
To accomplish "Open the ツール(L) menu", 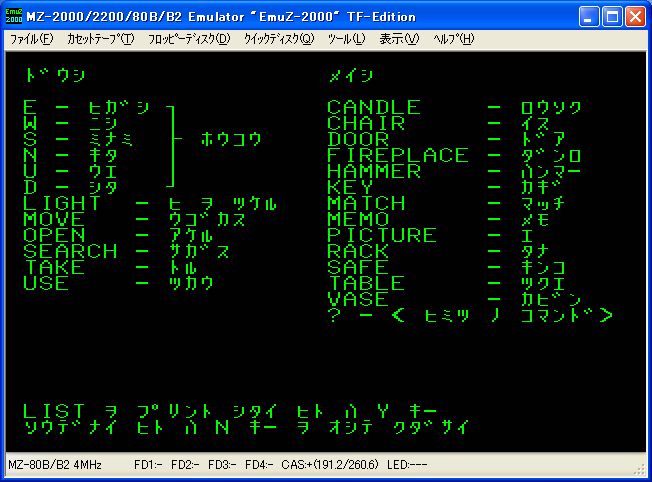I will (x=346, y=39).
